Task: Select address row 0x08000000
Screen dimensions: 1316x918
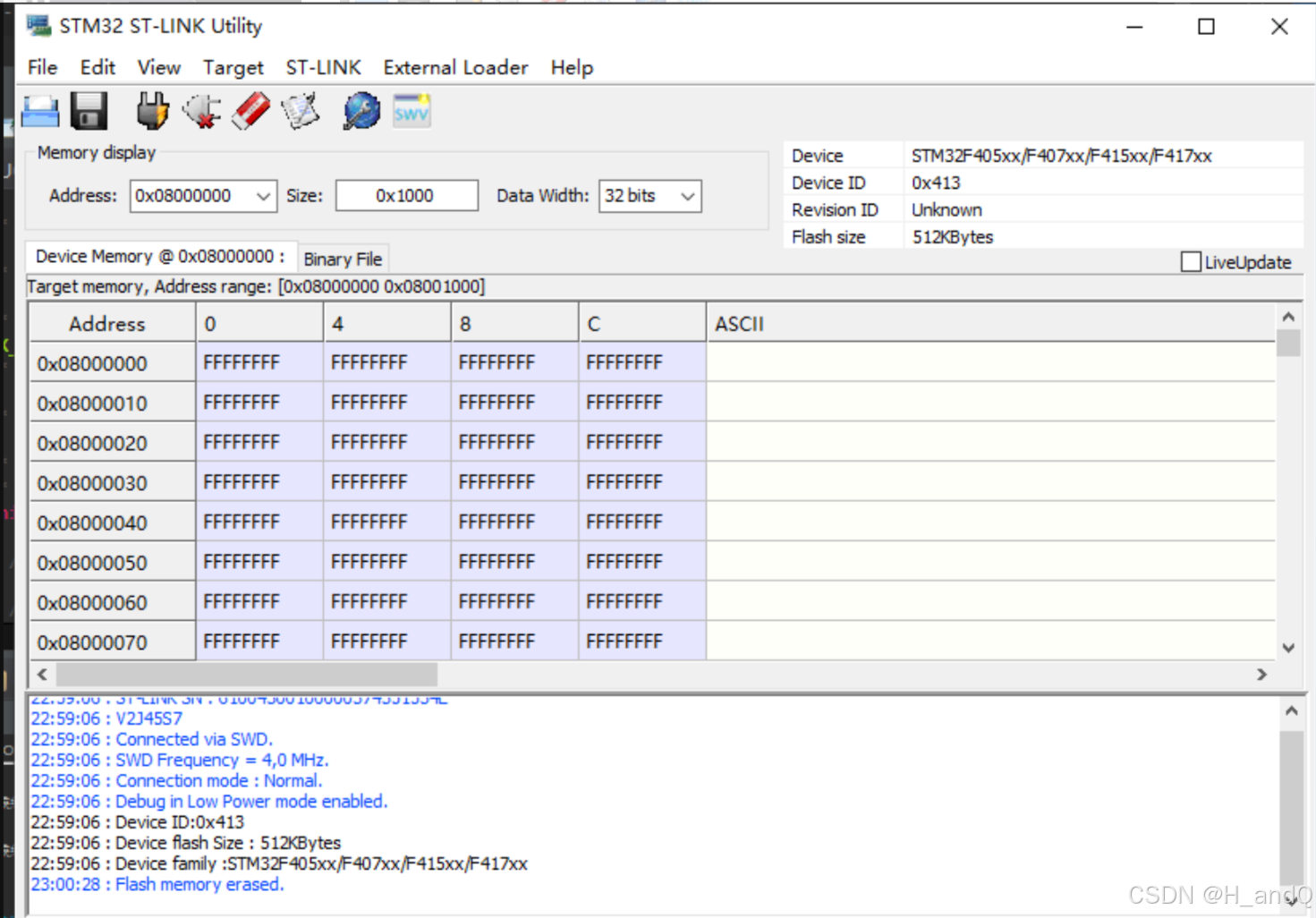Action: coord(112,363)
